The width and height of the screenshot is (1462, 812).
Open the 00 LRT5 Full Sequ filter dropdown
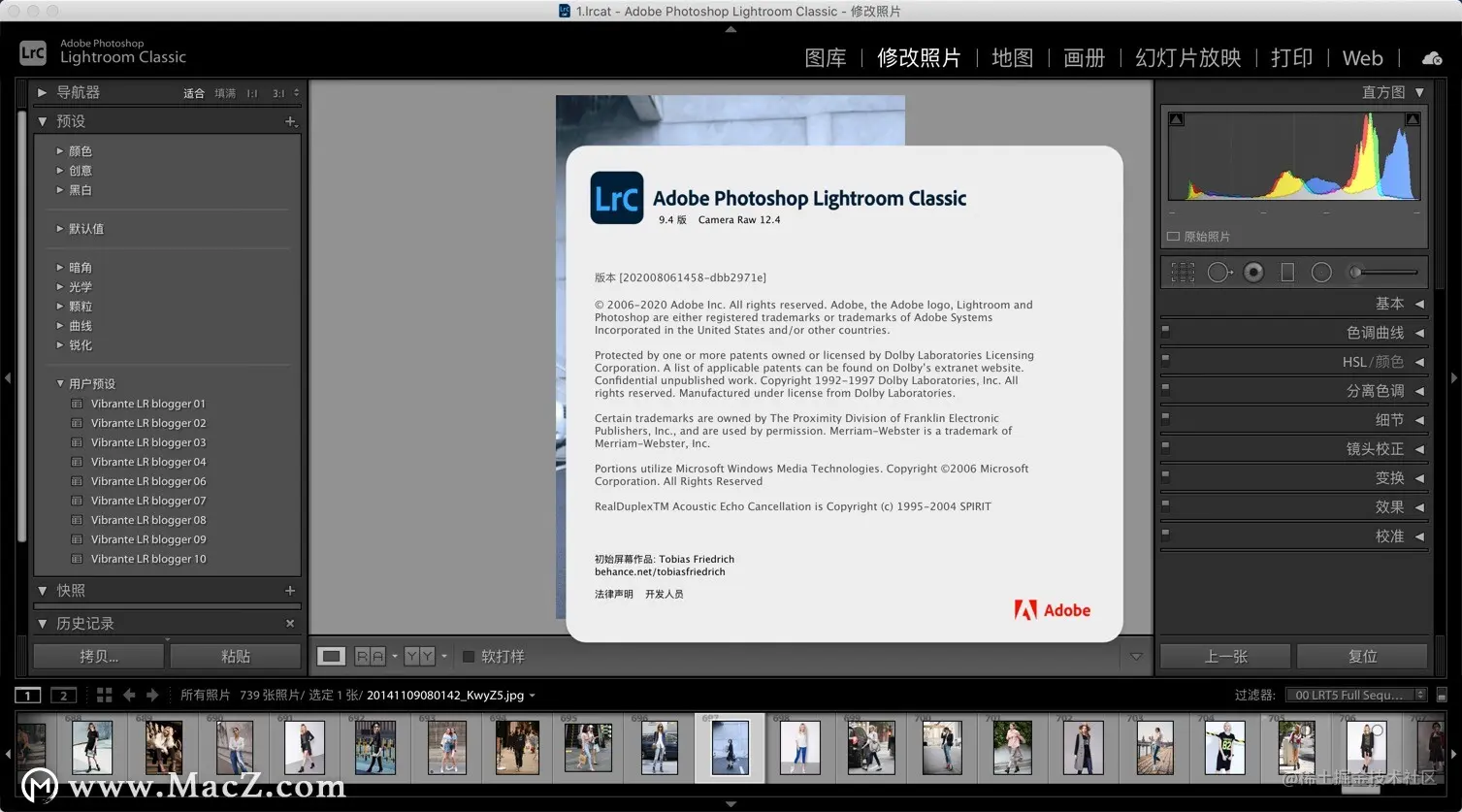pos(1356,695)
